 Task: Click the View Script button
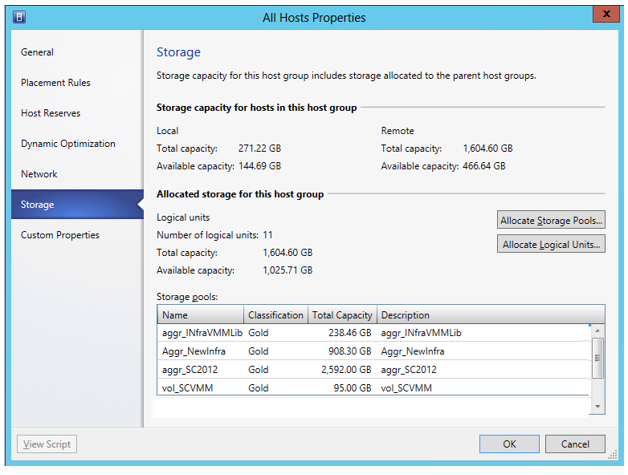(x=47, y=444)
